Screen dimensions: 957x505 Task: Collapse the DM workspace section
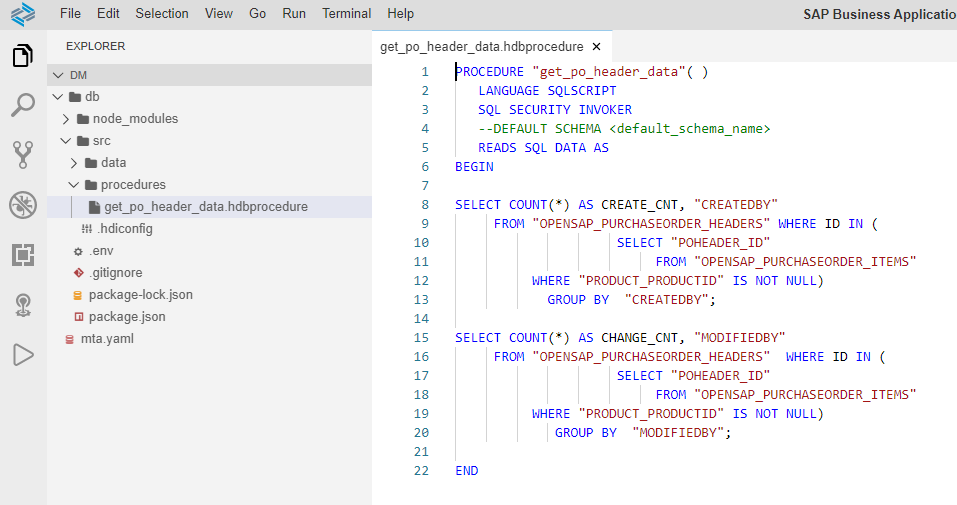tap(58, 75)
